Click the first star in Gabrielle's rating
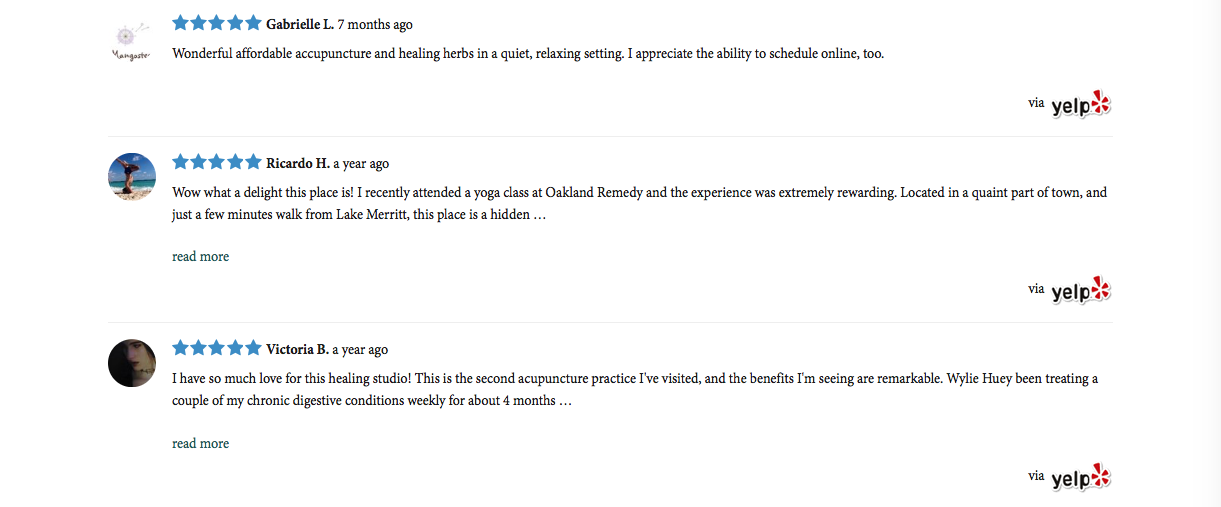Screen dimensions: 1221x507 [181, 23]
